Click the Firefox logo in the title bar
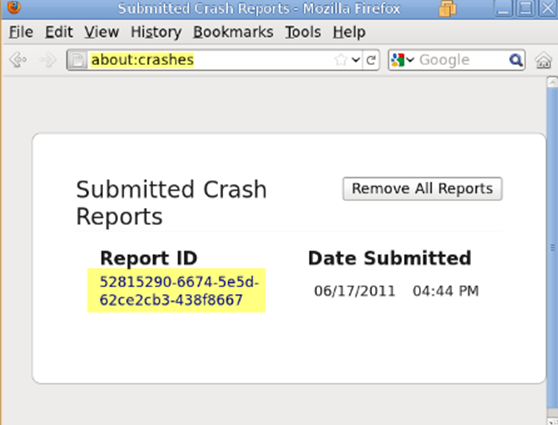This screenshot has width=558, height=425. (x=14, y=6)
